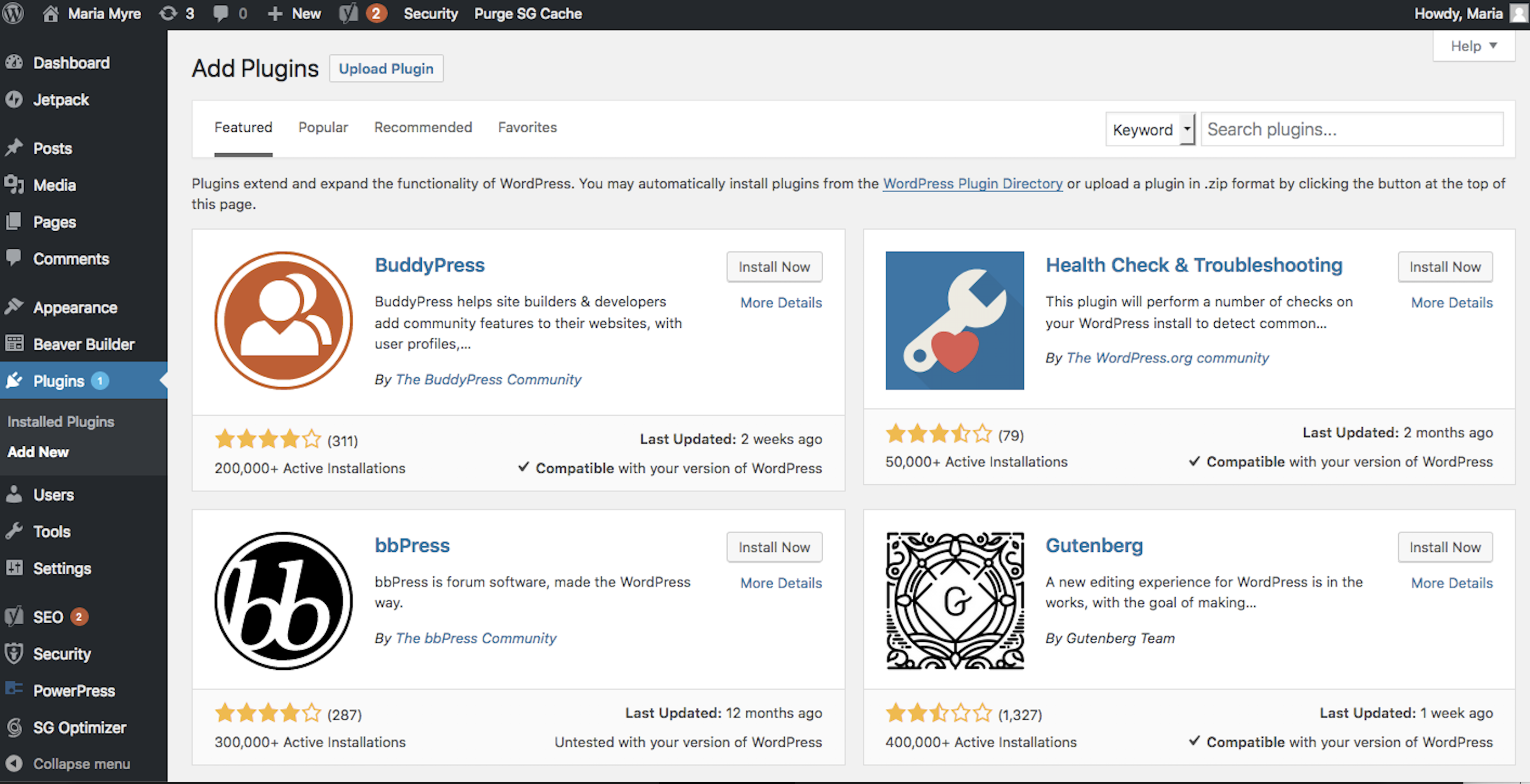Click the Gutenberg plugin title
Screen dimensions: 1530x784
click(1094, 545)
